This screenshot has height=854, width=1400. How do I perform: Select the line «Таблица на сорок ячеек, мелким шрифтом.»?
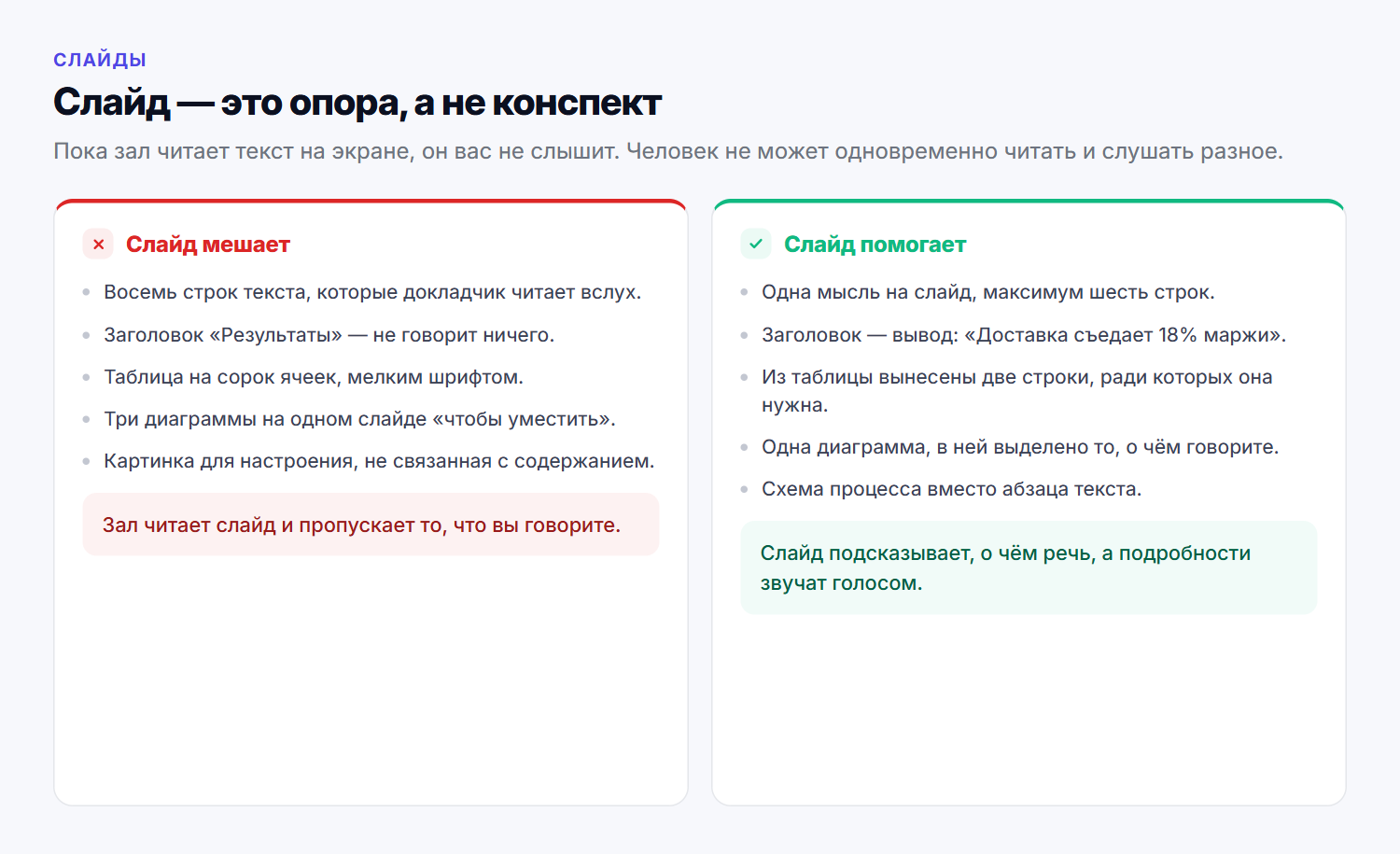(x=314, y=377)
